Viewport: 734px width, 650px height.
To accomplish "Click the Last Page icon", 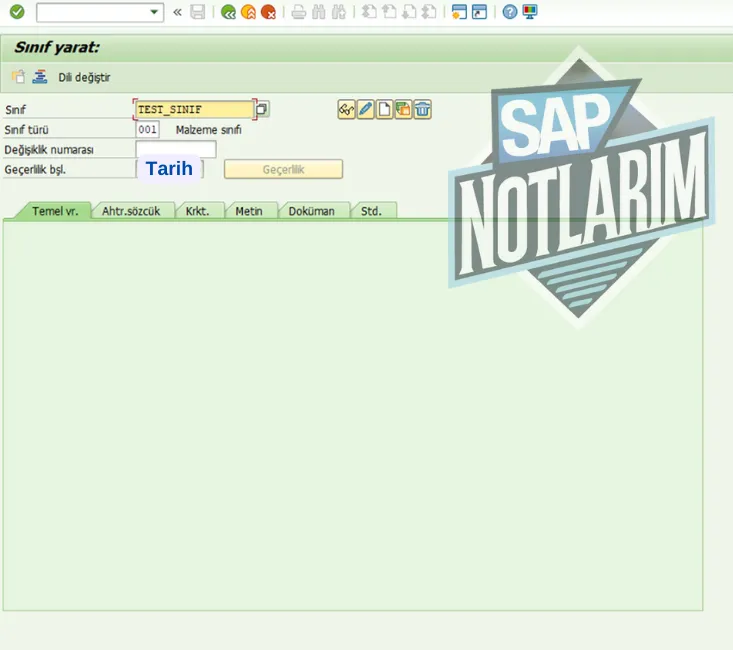I will click(429, 12).
